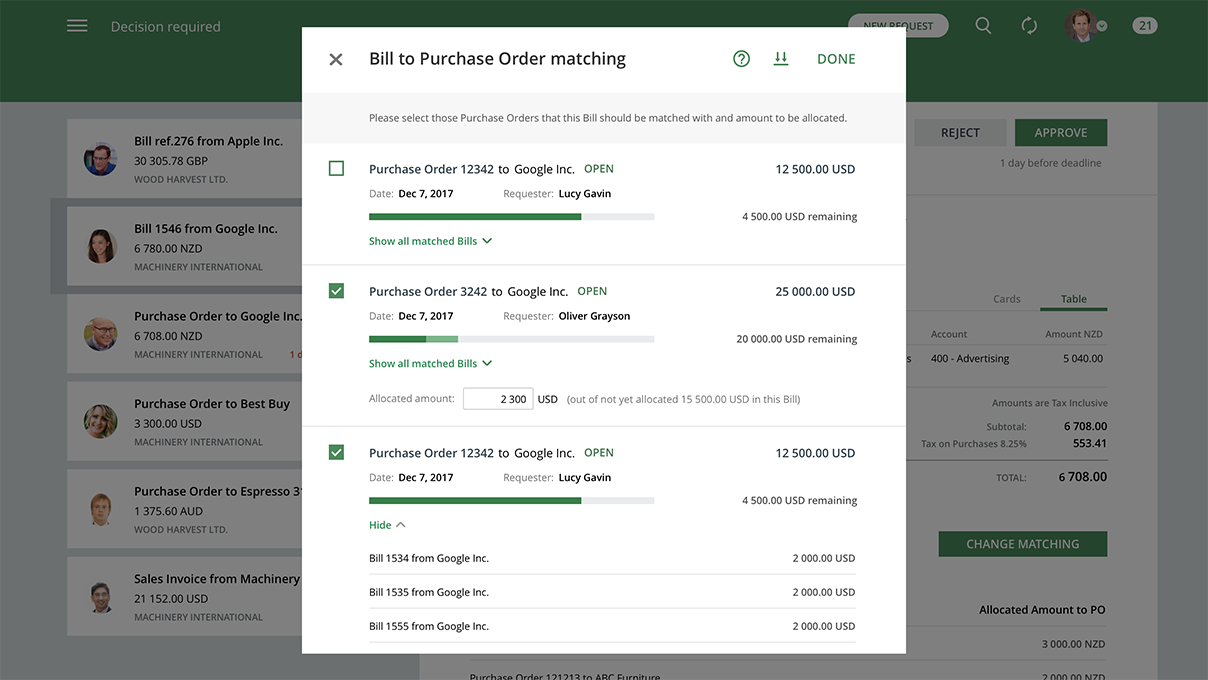
Task: Close the Bill to Purchase Order matching dialog
Action: (336, 59)
